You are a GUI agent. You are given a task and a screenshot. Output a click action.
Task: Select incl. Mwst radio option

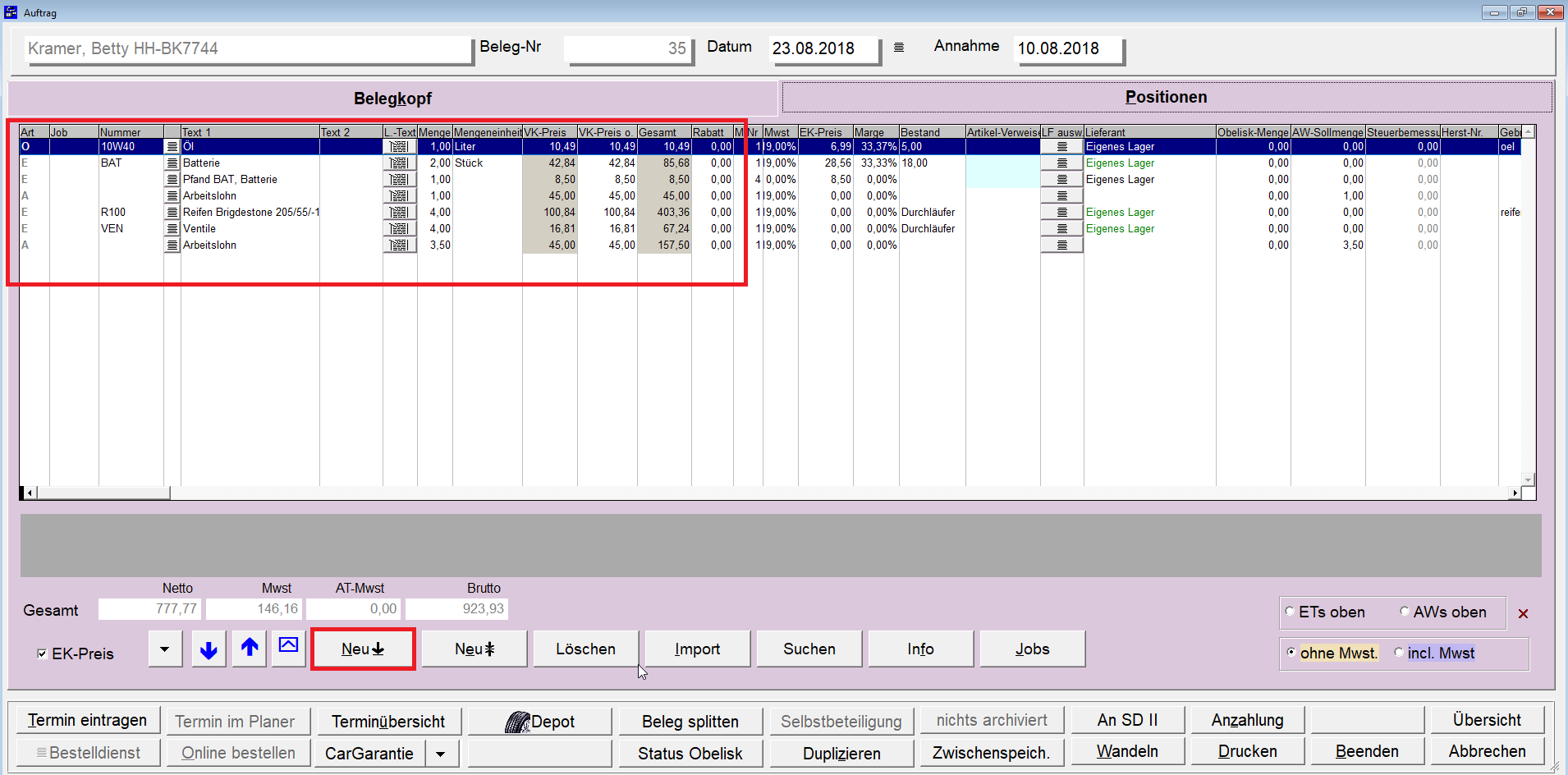pyautogui.click(x=1399, y=653)
